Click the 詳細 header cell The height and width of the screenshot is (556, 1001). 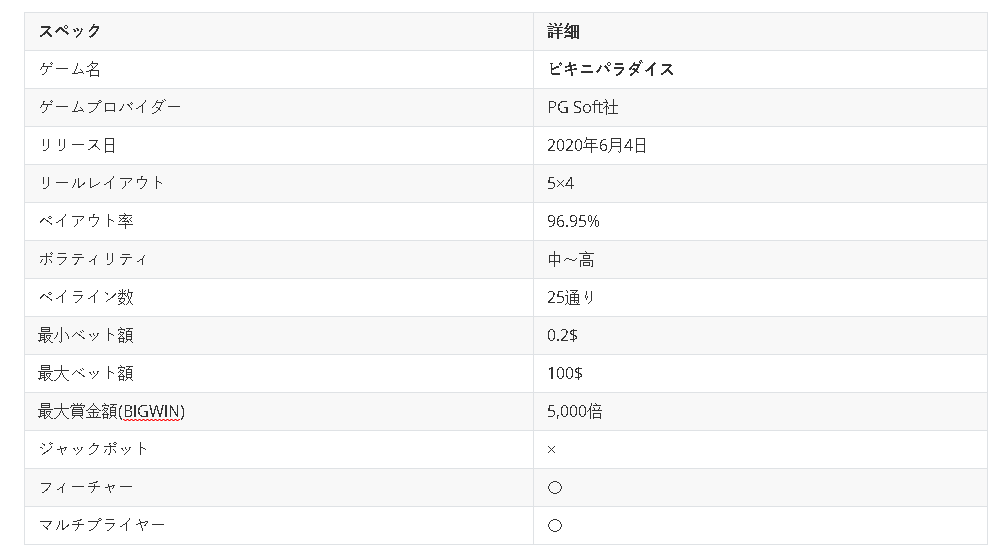(563, 31)
